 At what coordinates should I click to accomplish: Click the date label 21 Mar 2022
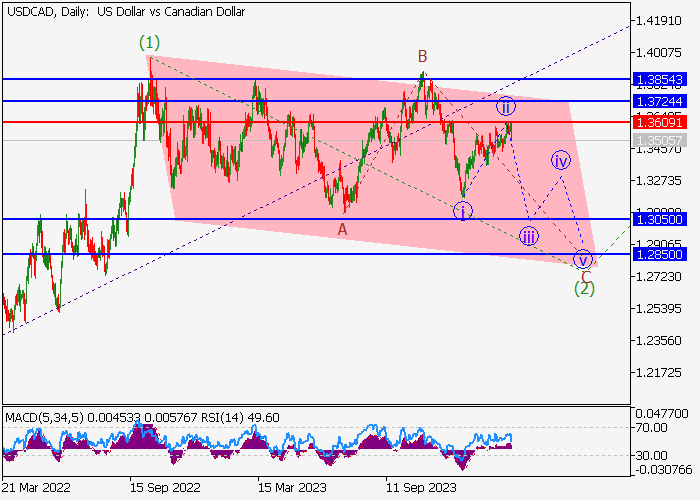[36, 488]
